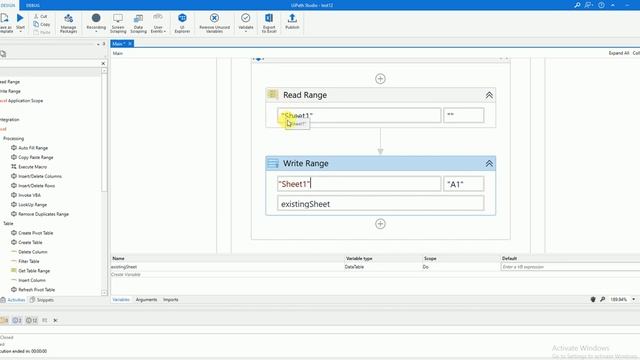Open the Arguments tab
The width and height of the screenshot is (640, 360).
tap(146, 300)
